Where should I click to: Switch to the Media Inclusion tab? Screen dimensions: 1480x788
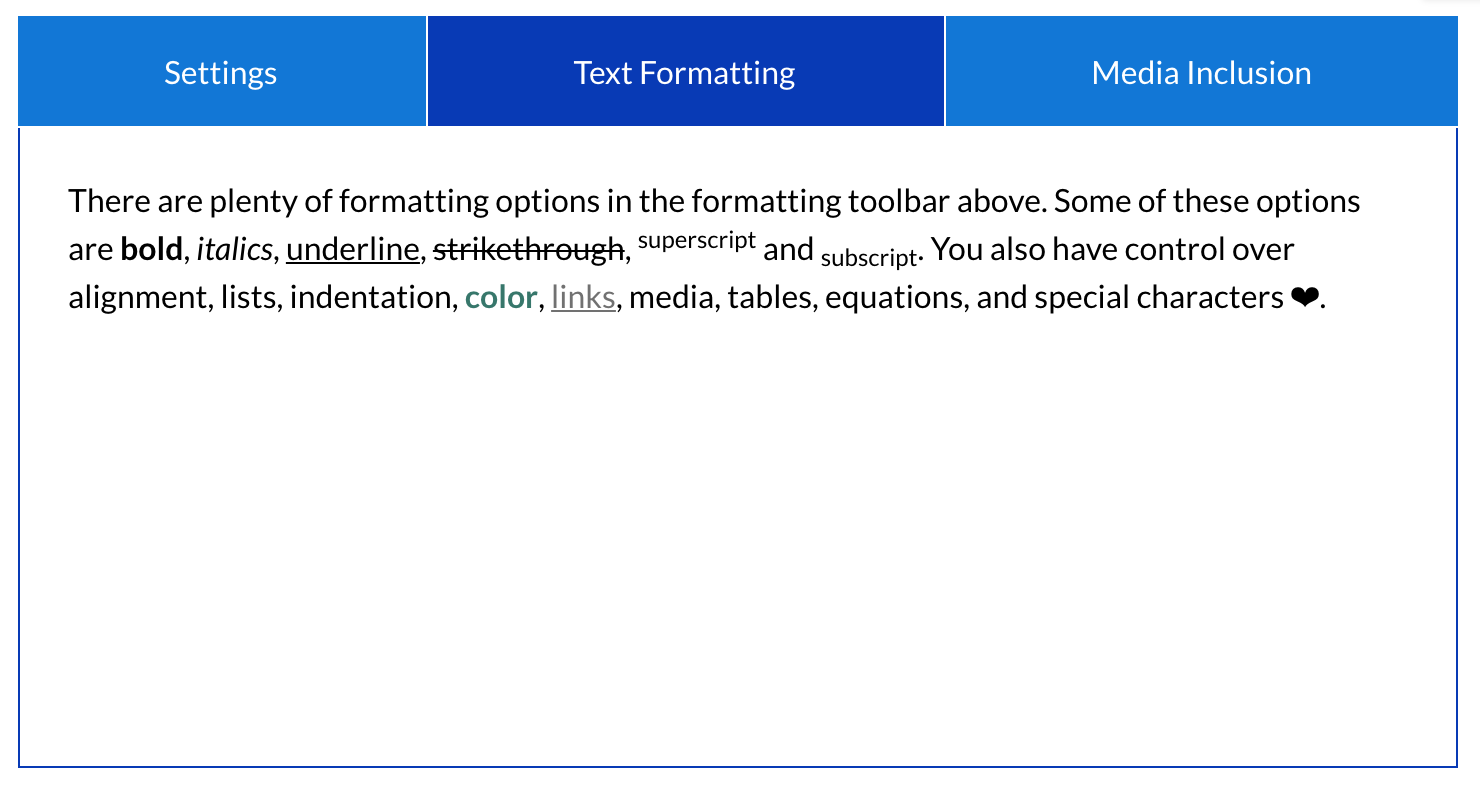pos(1201,73)
